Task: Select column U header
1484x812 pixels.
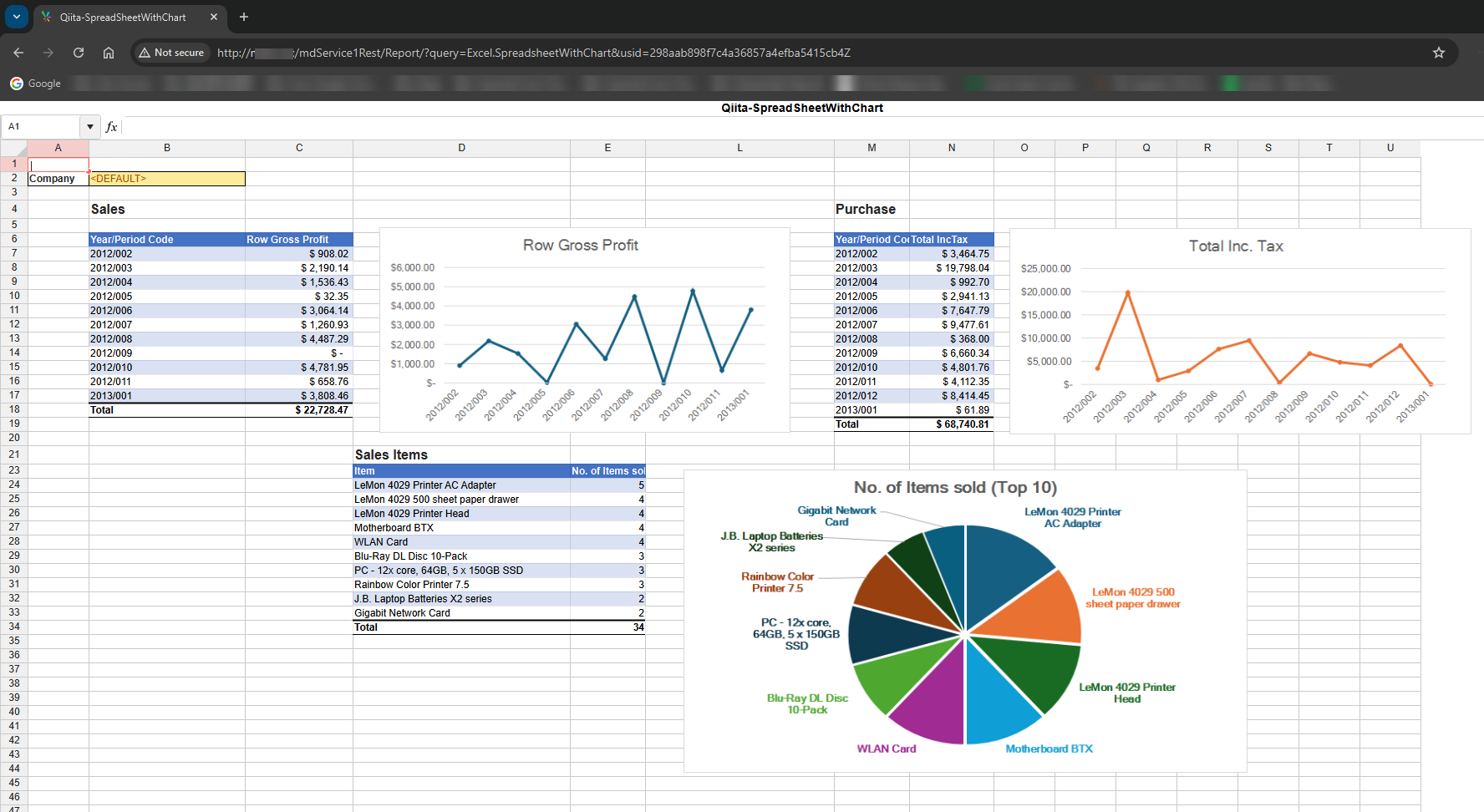Action: [1390, 148]
